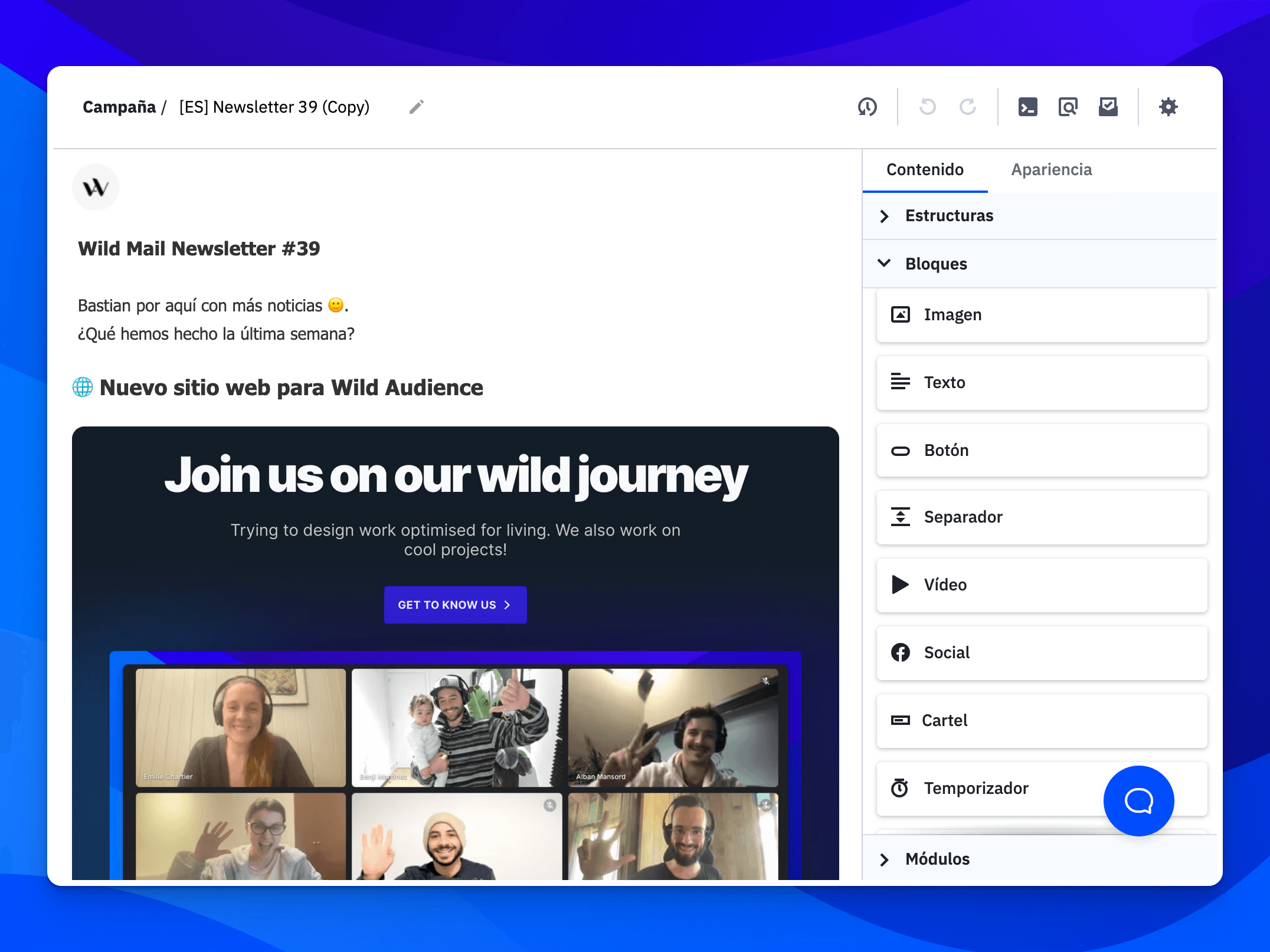Open the version history clock icon
The width and height of the screenshot is (1270, 952).
pyautogui.click(x=868, y=107)
